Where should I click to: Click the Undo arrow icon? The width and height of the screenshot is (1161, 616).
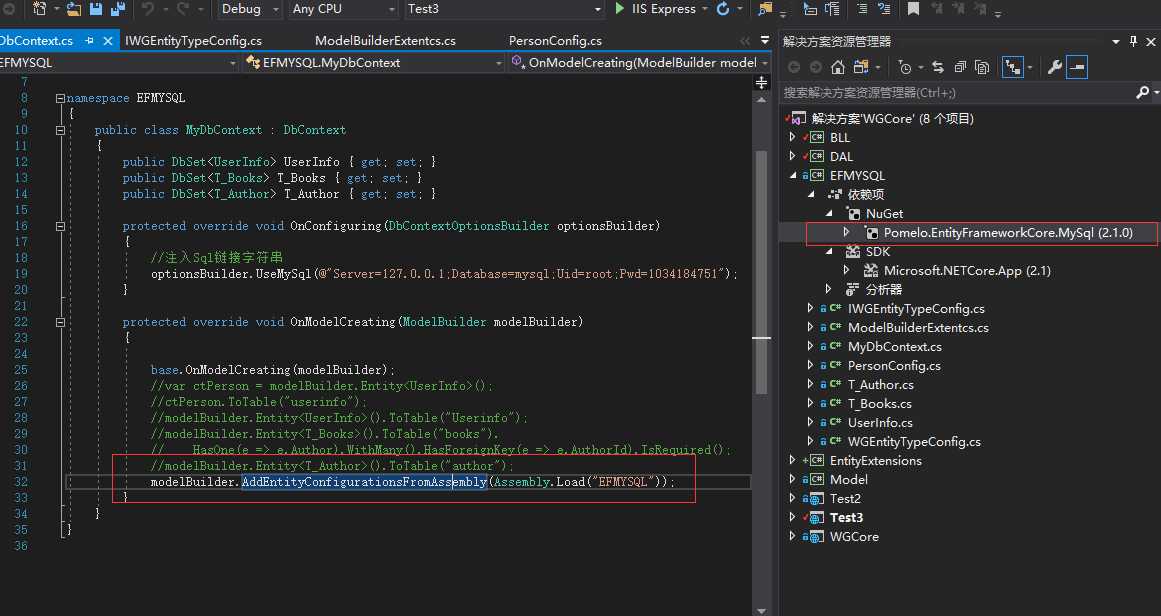tap(147, 9)
